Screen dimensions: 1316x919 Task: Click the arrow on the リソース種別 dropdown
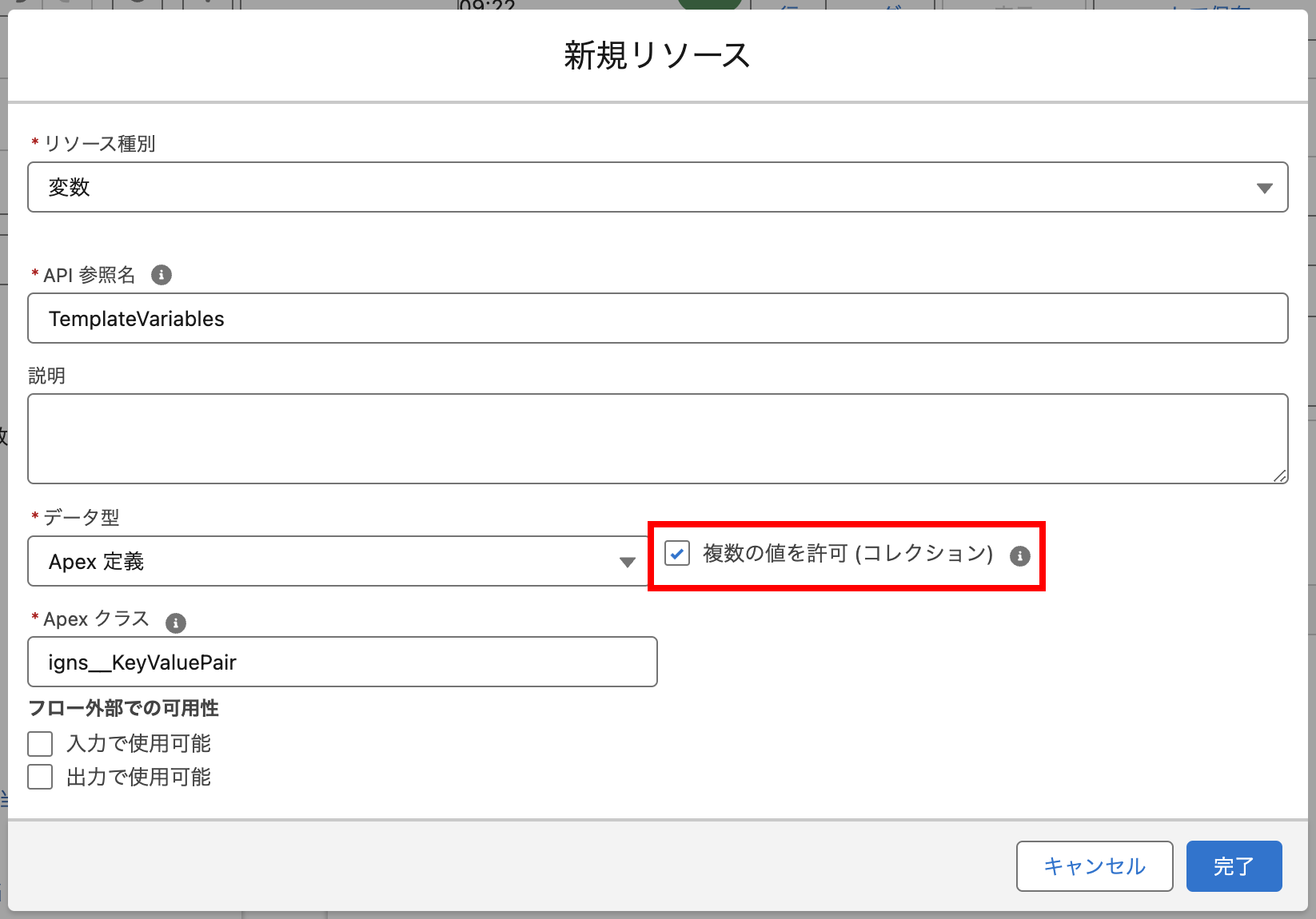1264,189
